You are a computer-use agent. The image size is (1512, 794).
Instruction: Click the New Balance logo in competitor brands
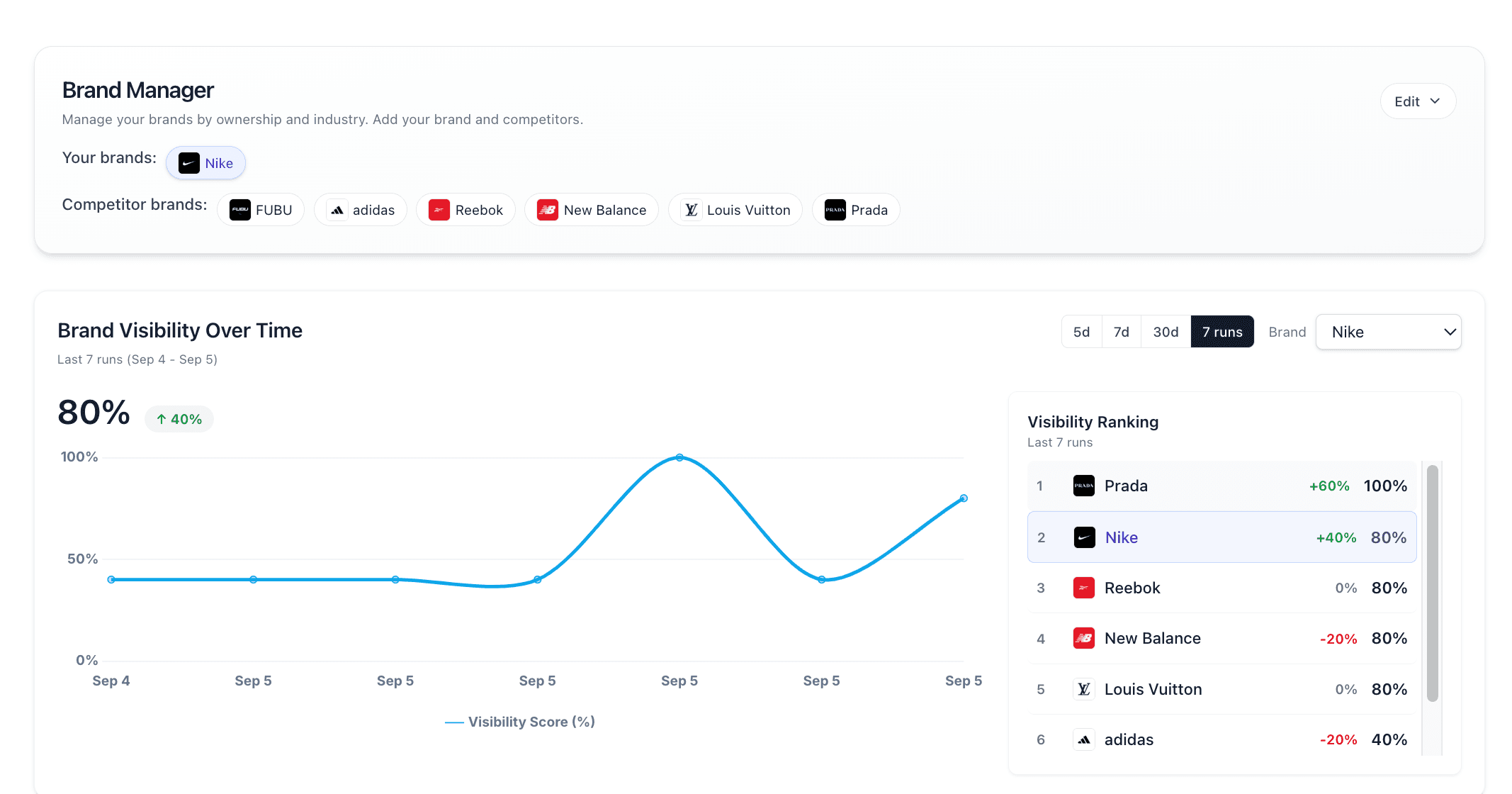(x=547, y=210)
